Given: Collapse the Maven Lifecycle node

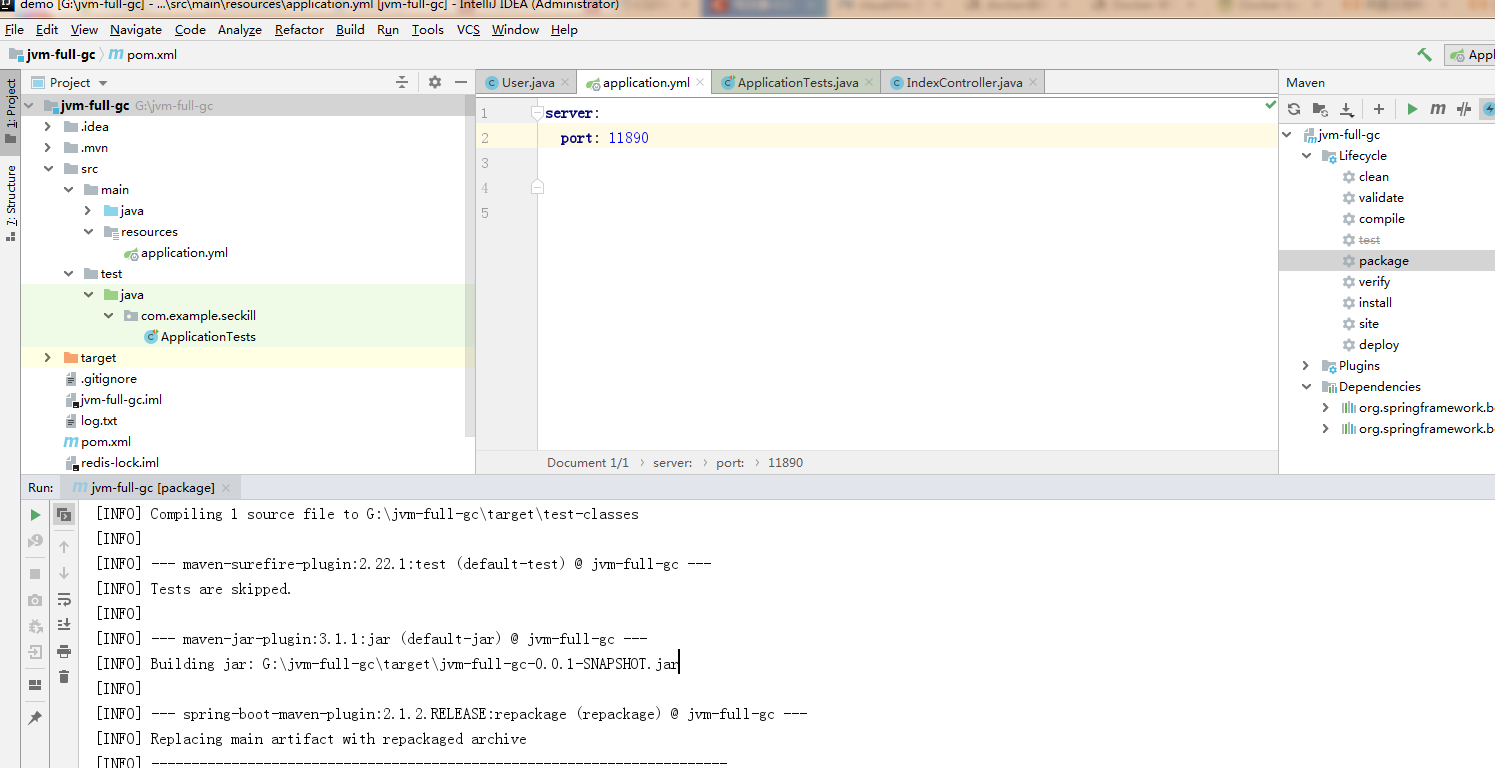Looking at the screenshot, I should [1307, 156].
